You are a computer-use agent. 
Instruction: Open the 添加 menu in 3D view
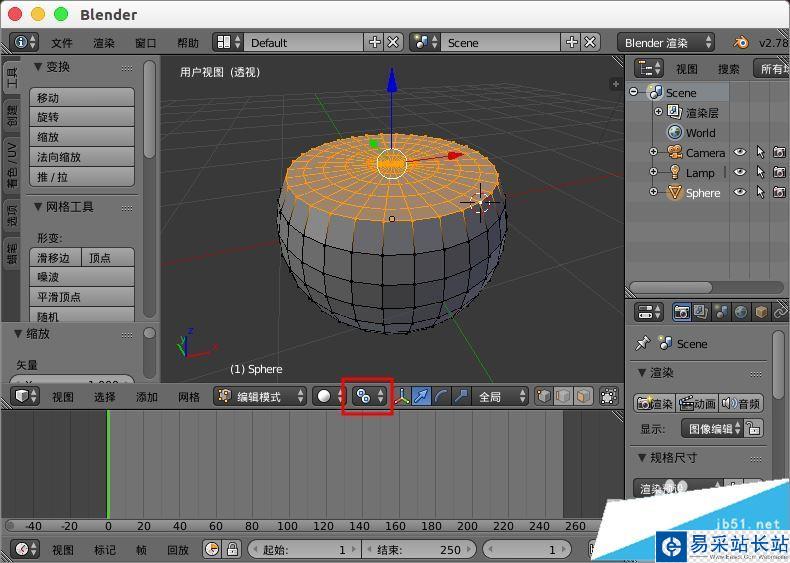[x=147, y=397]
